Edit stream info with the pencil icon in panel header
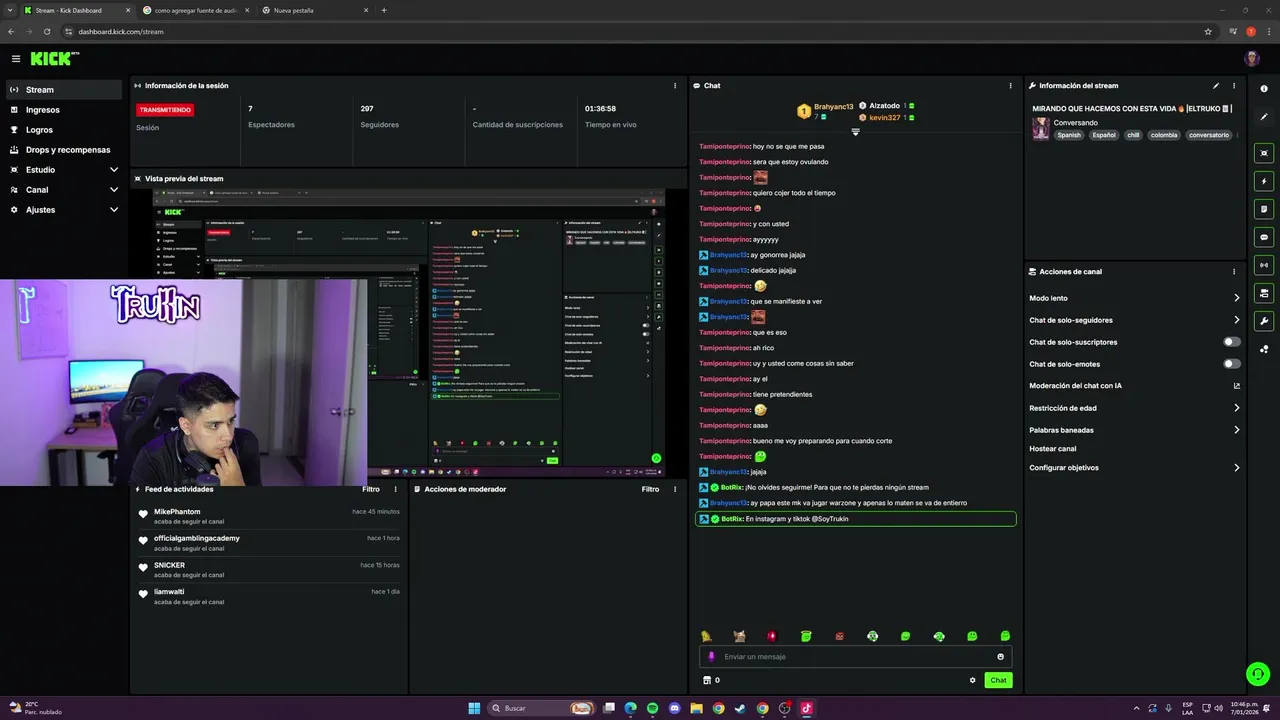Image resolution: width=1280 pixels, height=720 pixels. (1216, 86)
